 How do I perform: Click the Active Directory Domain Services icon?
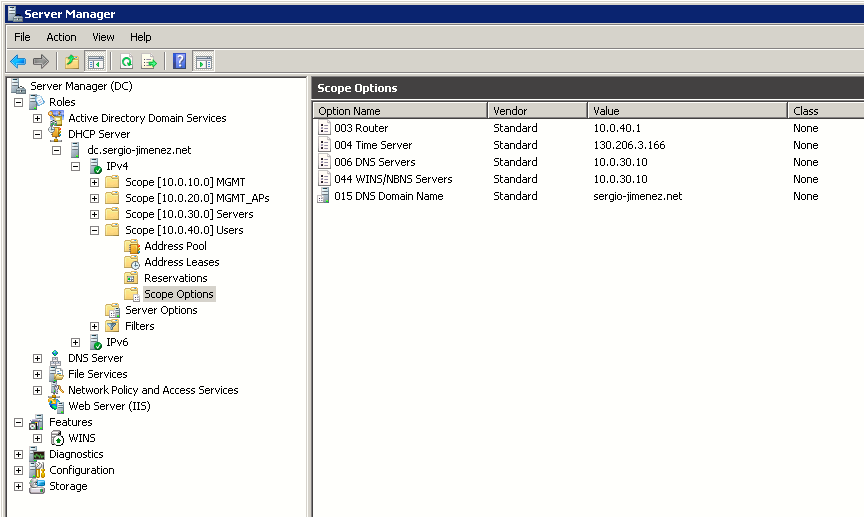pyautogui.click(x=56, y=118)
